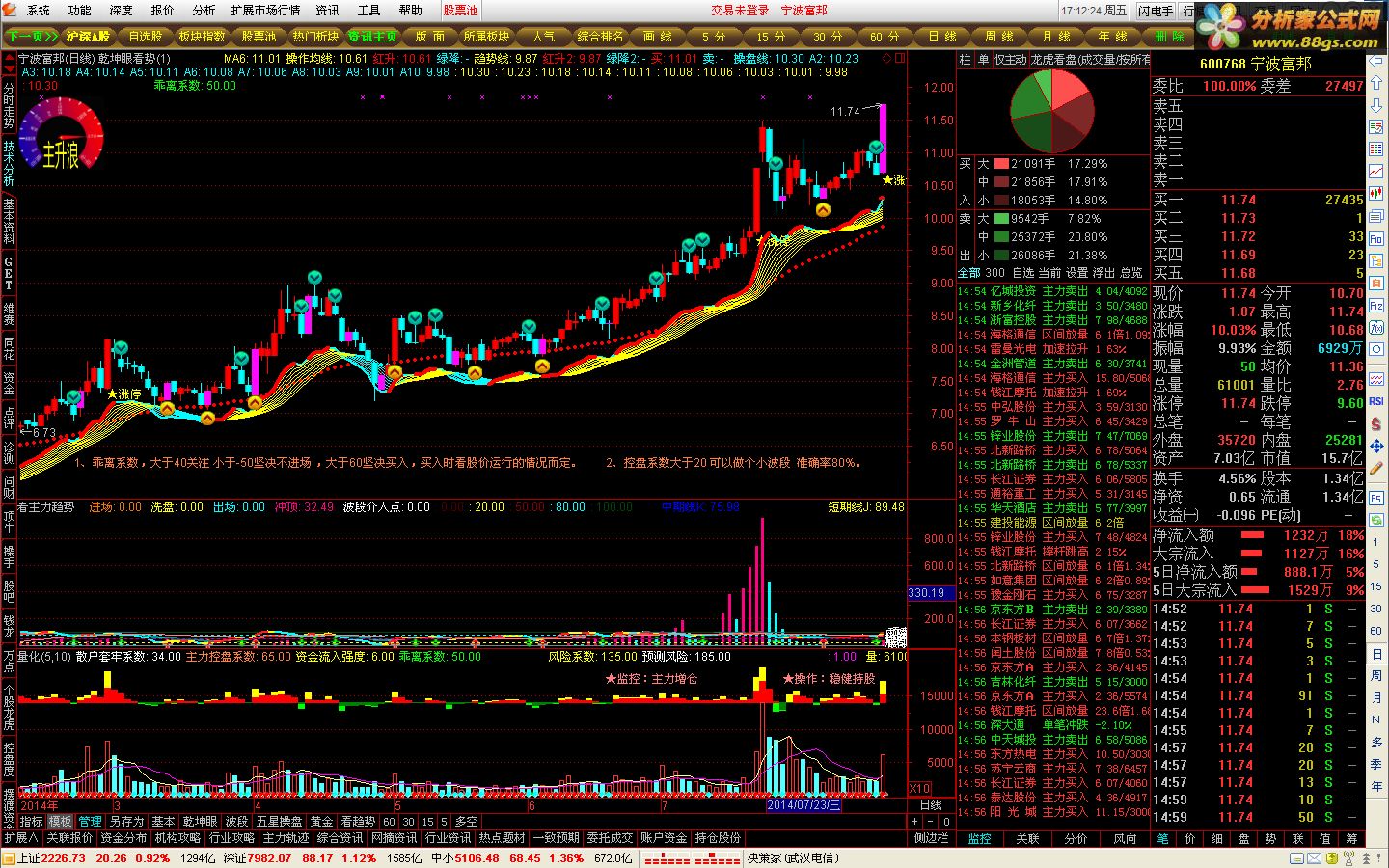The image size is (1389, 868).
Task: Click the 闪电手 button at top right
Action: pyautogui.click(x=1156, y=11)
